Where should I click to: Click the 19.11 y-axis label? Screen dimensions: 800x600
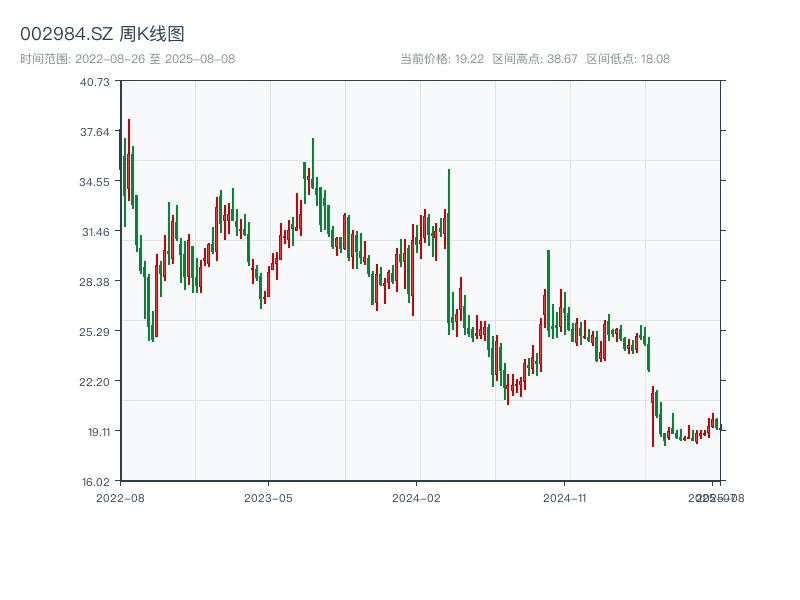[x=95, y=432]
